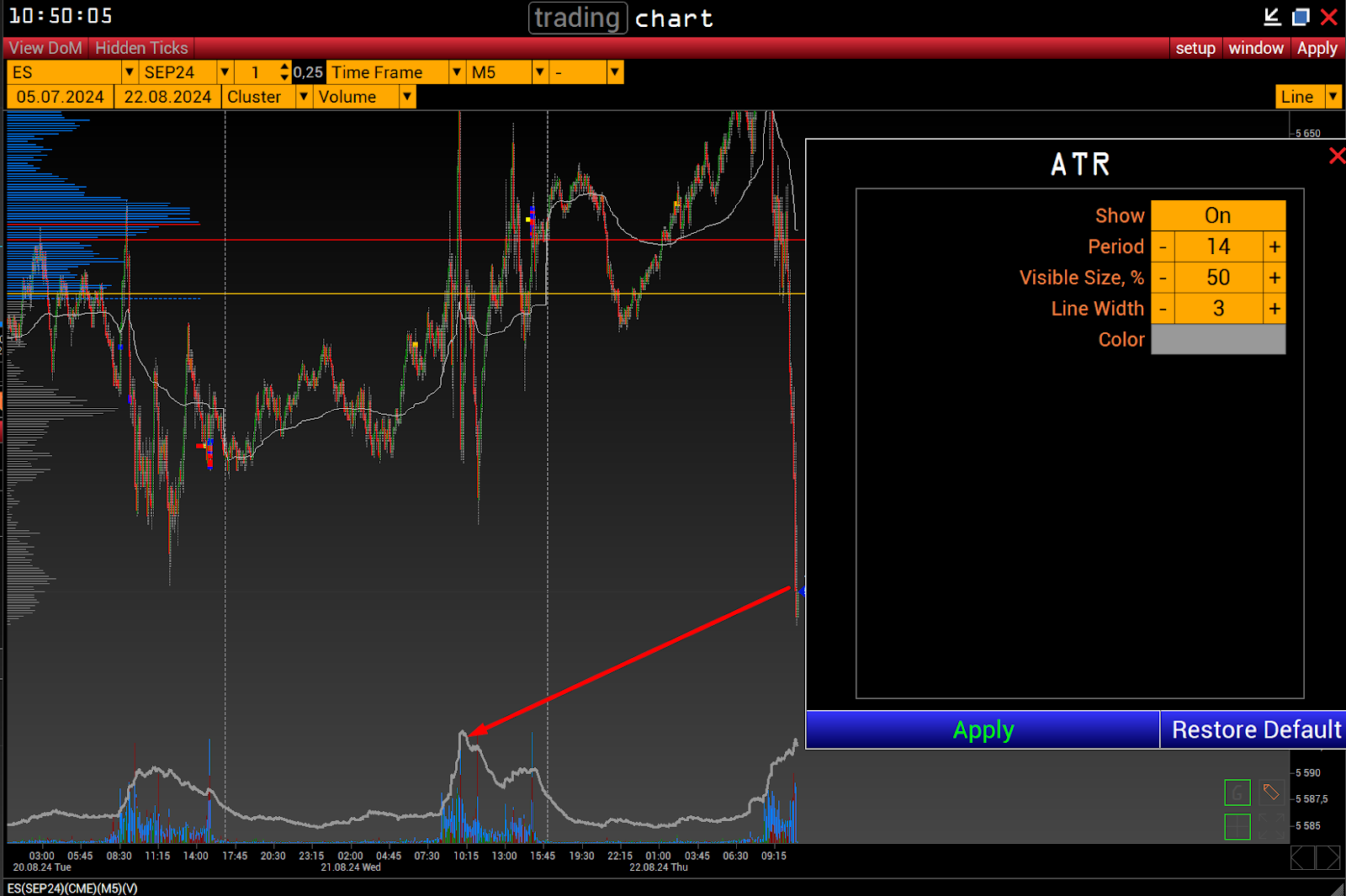Open the ES symbol dropdown
Image resolution: width=1346 pixels, height=896 pixels.
[x=129, y=72]
